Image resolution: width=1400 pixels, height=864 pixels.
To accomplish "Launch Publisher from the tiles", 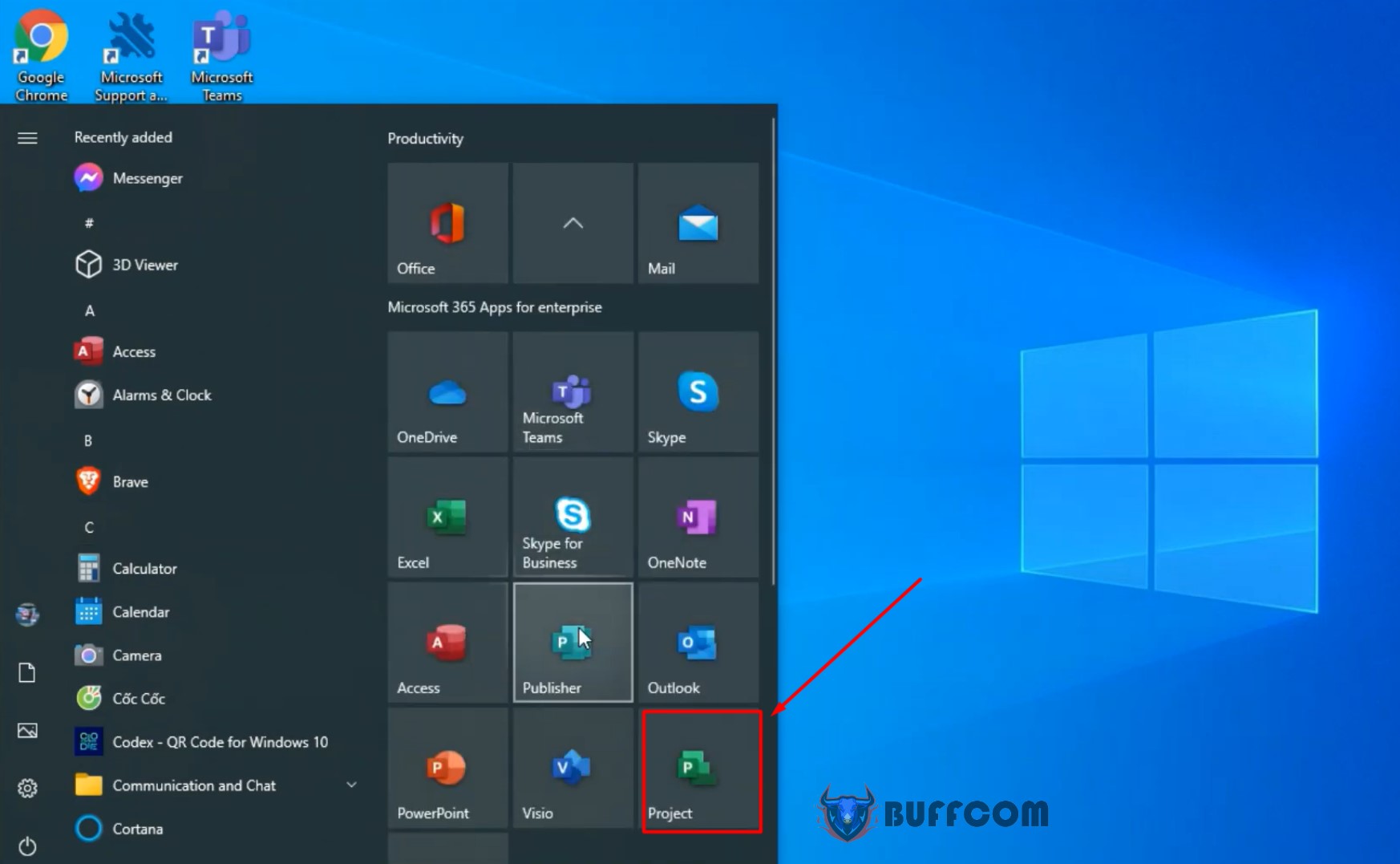I will [x=573, y=643].
